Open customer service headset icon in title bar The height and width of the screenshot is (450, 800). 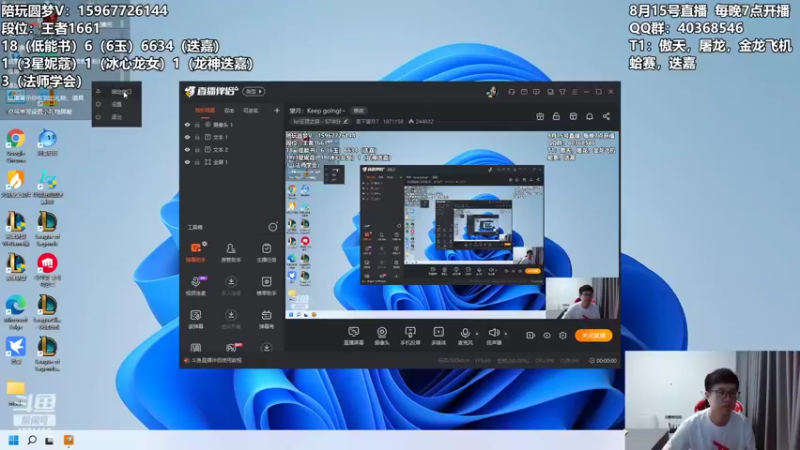(511, 92)
